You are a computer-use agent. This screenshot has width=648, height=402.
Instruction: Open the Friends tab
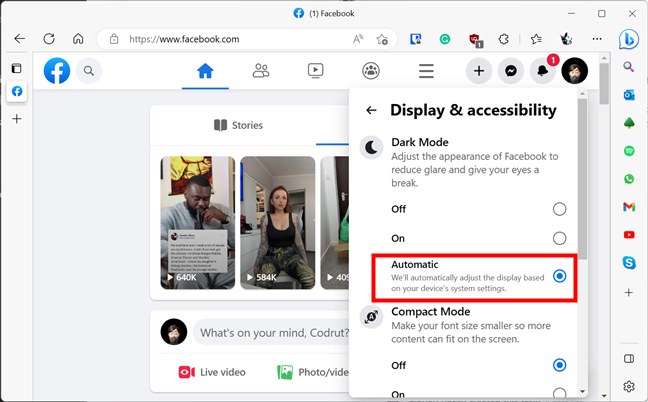261,71
